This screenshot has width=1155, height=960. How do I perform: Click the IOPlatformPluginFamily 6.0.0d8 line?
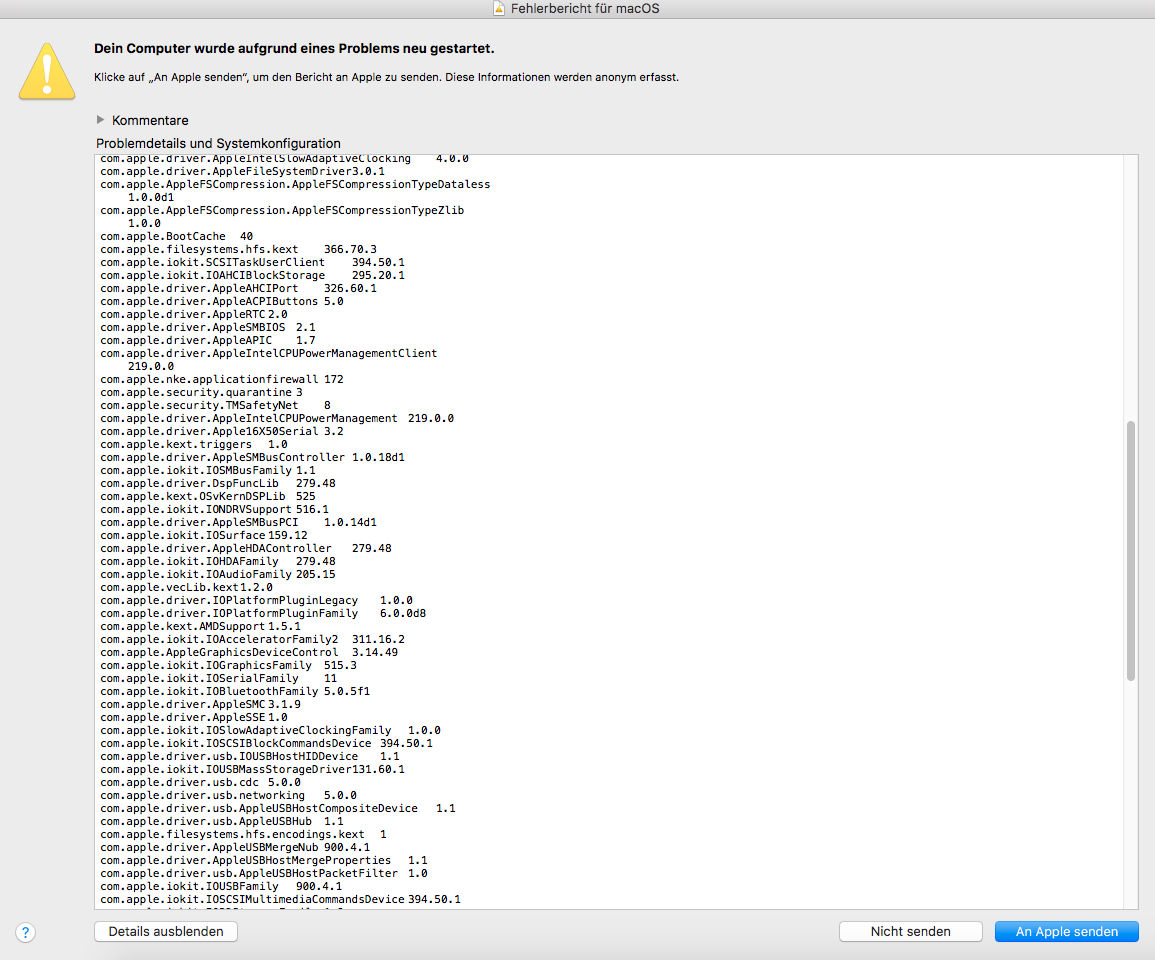pos(263,614)
